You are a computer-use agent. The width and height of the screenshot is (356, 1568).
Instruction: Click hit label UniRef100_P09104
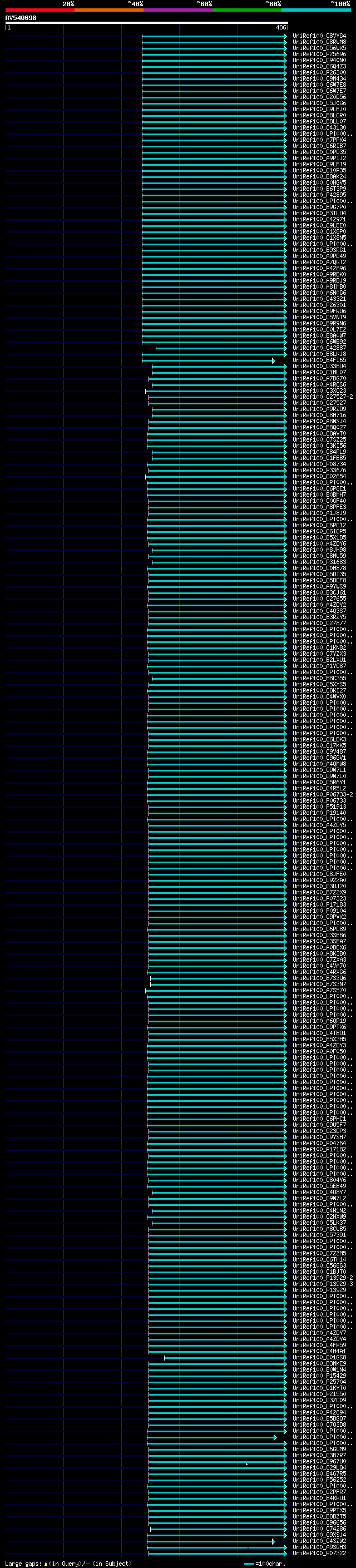[x=319, y=911]
